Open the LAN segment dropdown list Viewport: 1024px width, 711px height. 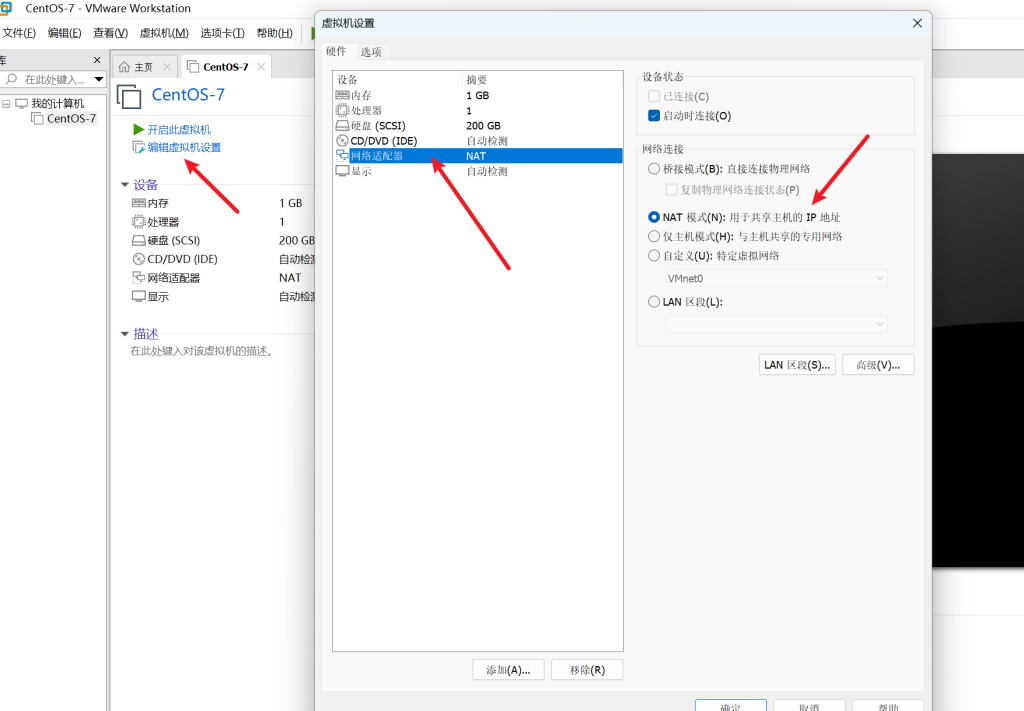[x=776, y=324]
